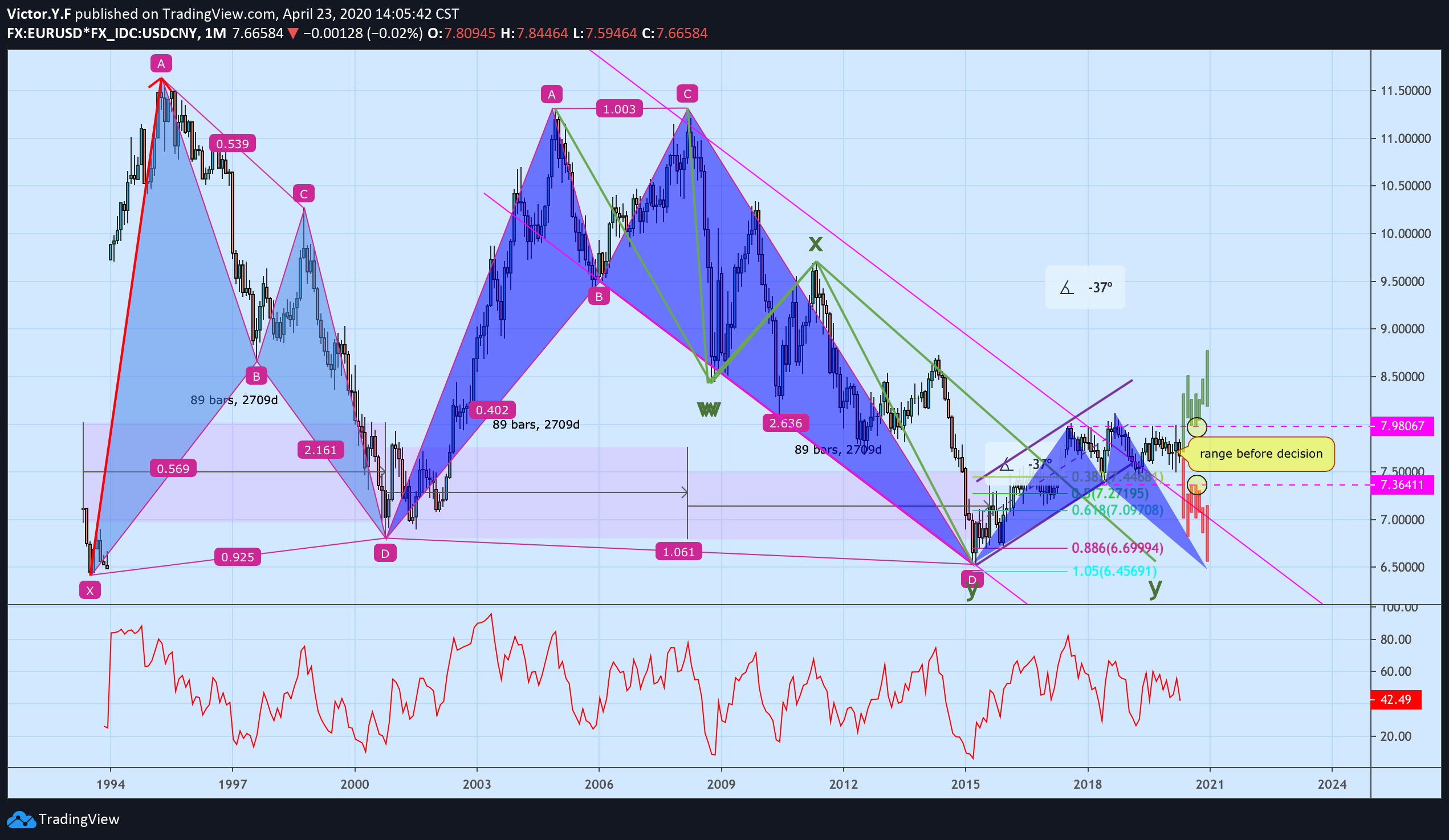
Task: Click the low value 7.59464
Action: (611, 34)
